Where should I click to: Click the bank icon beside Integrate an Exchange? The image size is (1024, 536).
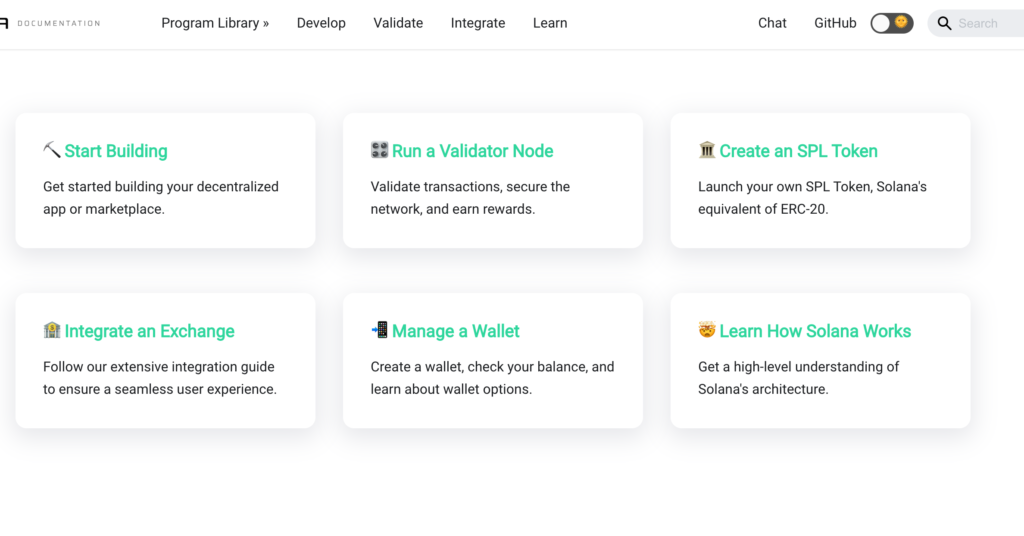(52, 330)
